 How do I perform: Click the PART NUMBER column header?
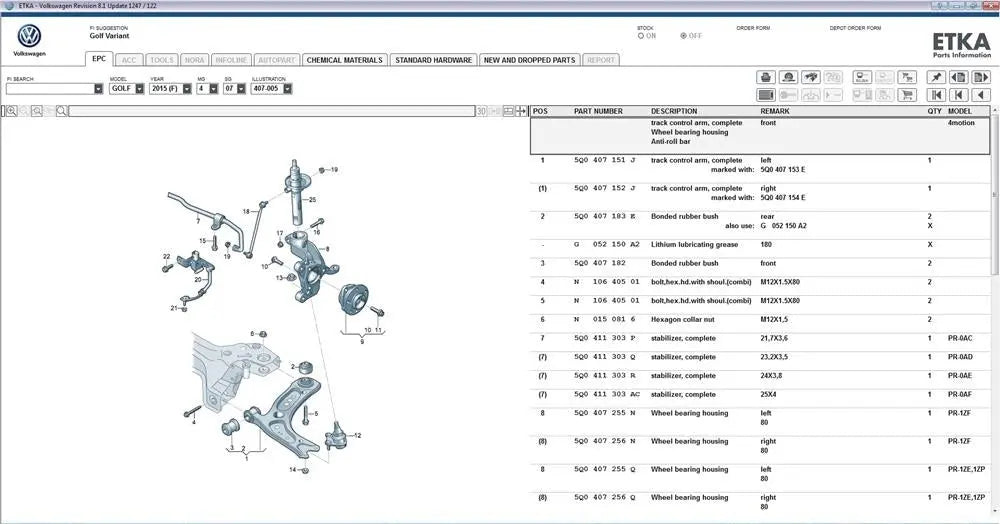pyautogui.click(x=598, y=111)
